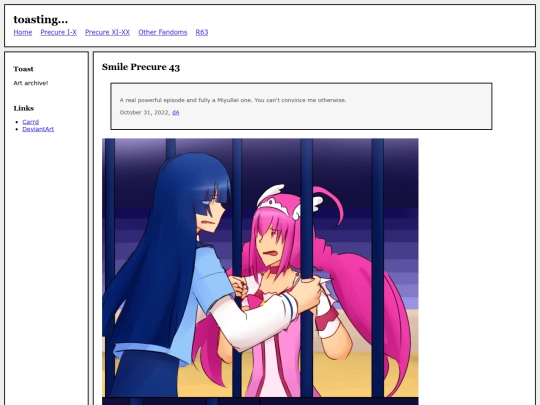Click the bullet beside the Carrd link
The width and height of the screenshot is (540, 405).
coord(17,122)
